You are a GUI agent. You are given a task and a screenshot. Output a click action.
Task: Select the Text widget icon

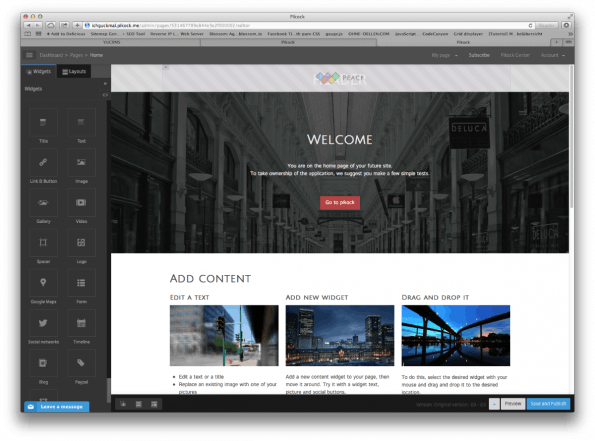coord(81,122)
